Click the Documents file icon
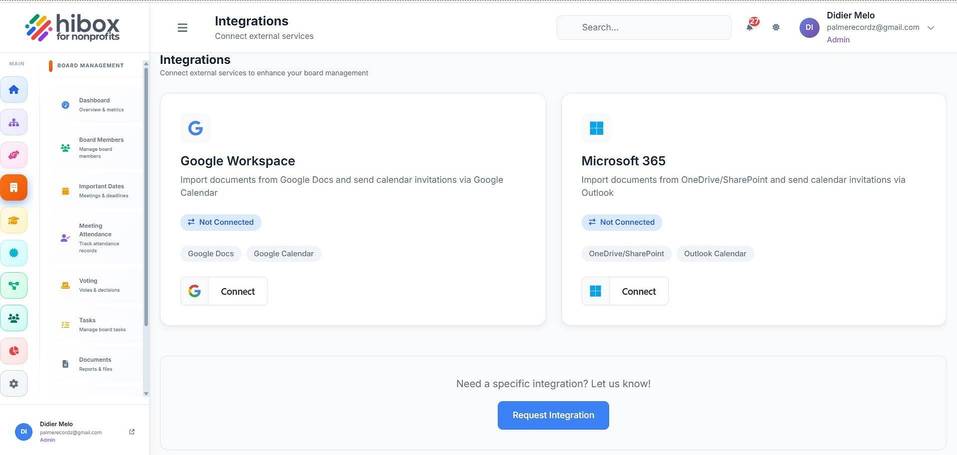 [65, 364]
